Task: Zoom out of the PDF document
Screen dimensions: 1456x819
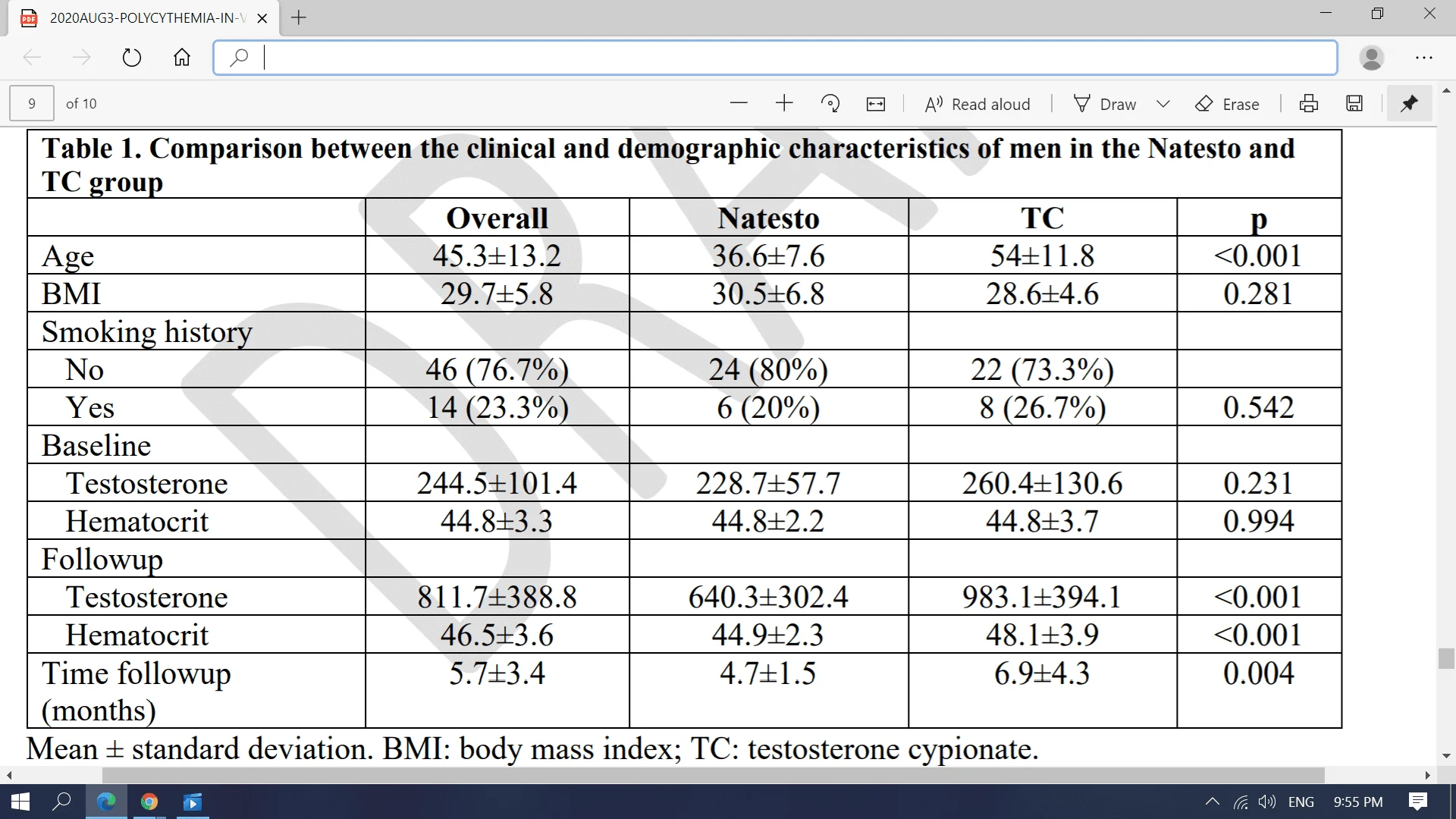Action: click(x=739, y=103)
